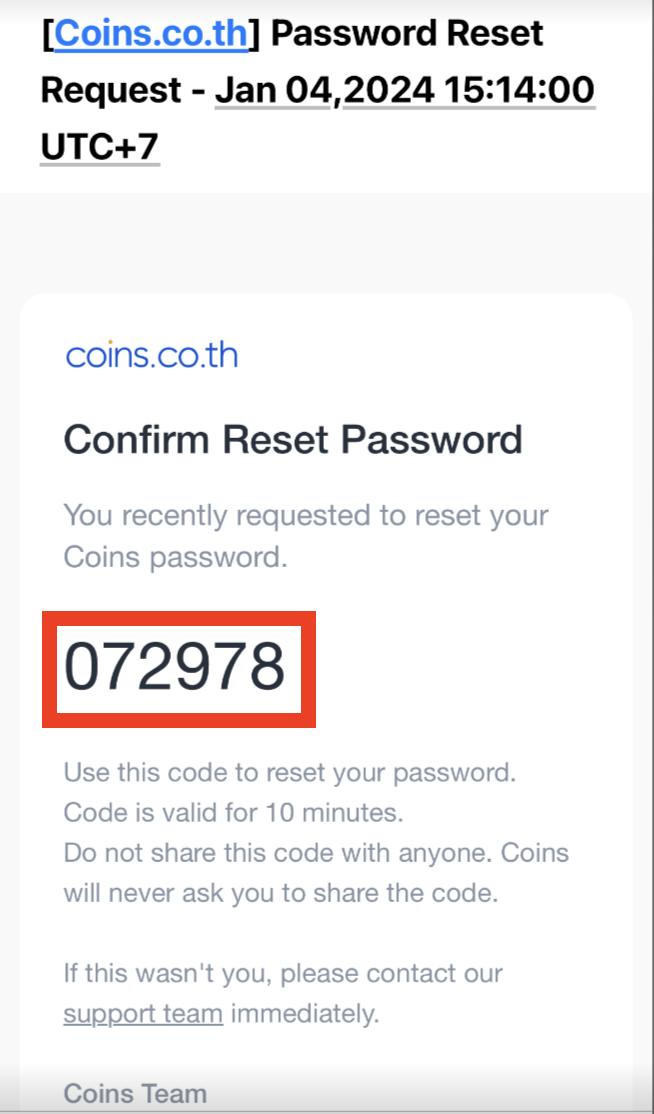Tap the 072978 reset code
The image size is (654, 1114).
(175, 668)
